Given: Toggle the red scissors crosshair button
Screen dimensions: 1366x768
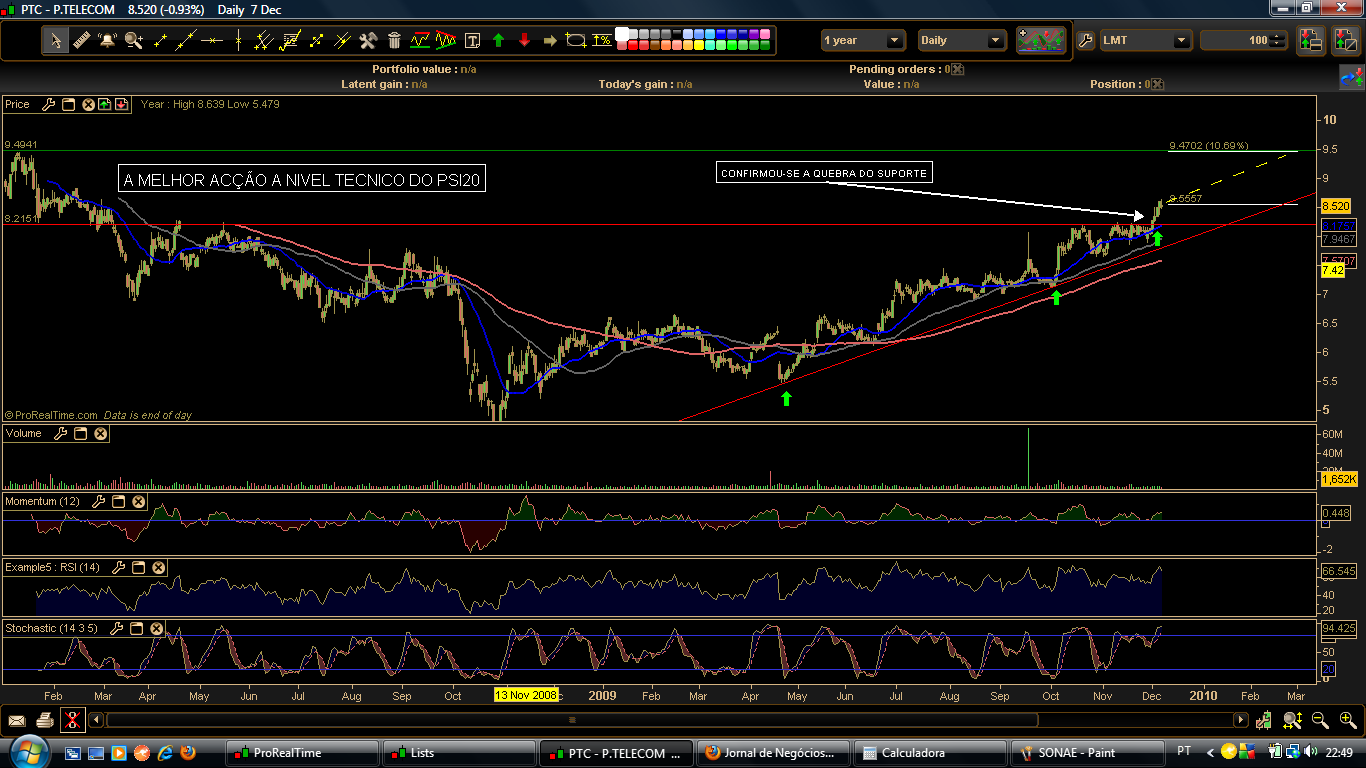Looking at the screenshot, I should point(72,719).
